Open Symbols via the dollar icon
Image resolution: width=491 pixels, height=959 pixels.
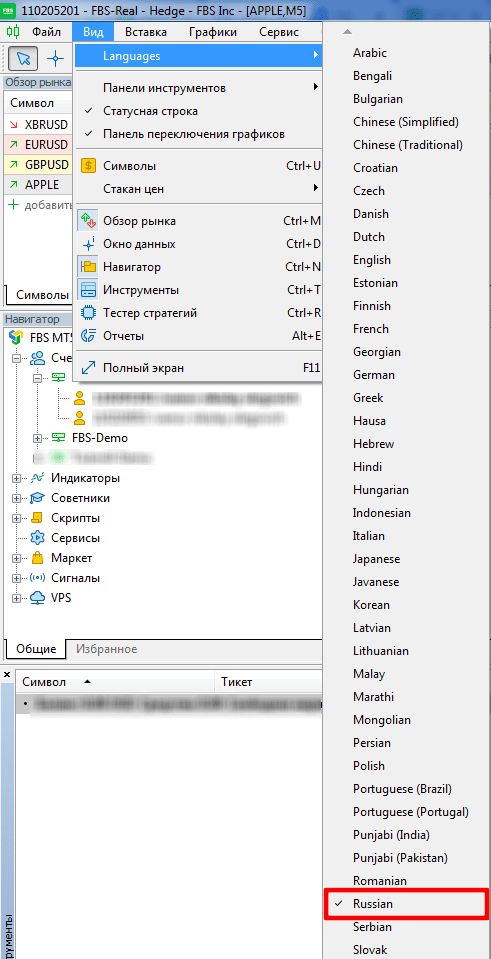[x=89, y=166]
